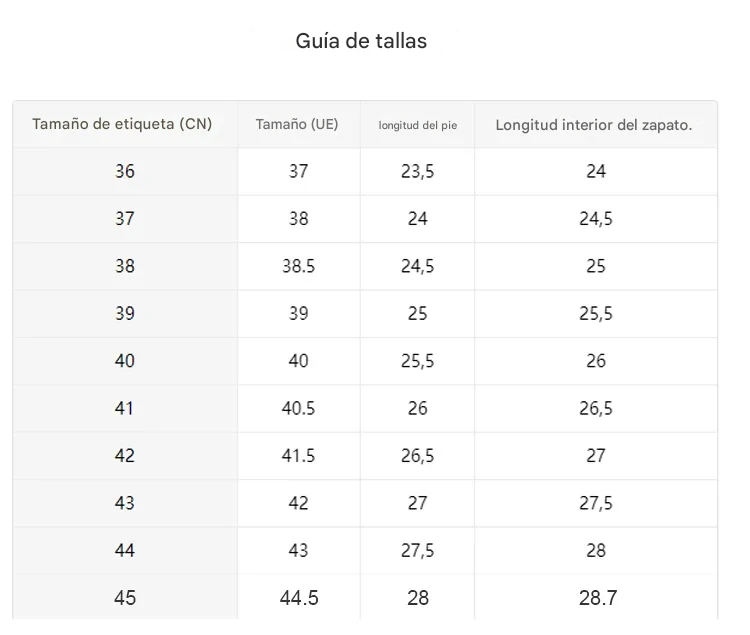The width and height of the screenshot is (750, 635).
Task: Click the 24,5 foot length cell
Action: point(417,266)
